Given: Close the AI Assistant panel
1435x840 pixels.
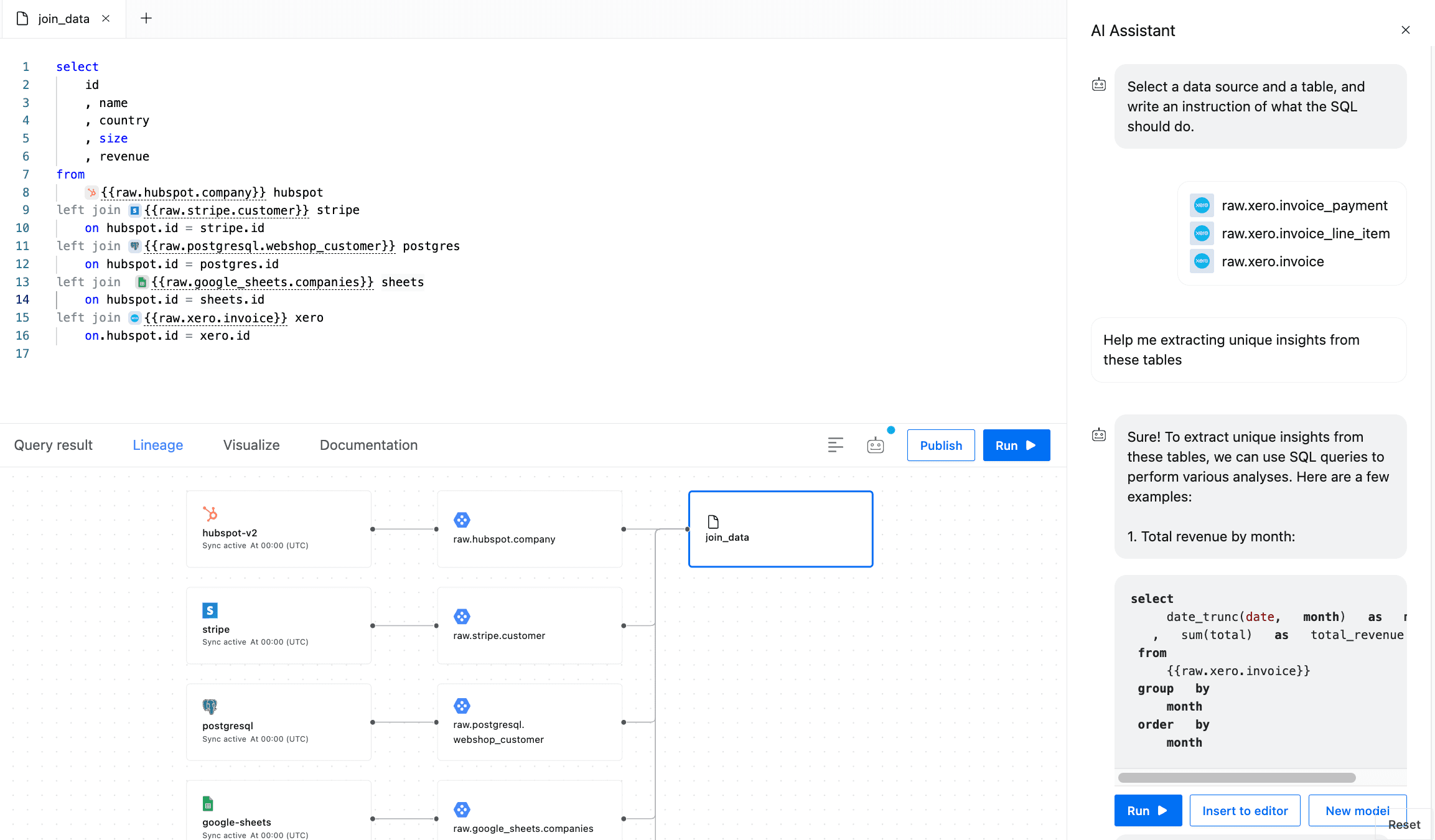Looking at the screenshot, I should (x=1405, y=30).
